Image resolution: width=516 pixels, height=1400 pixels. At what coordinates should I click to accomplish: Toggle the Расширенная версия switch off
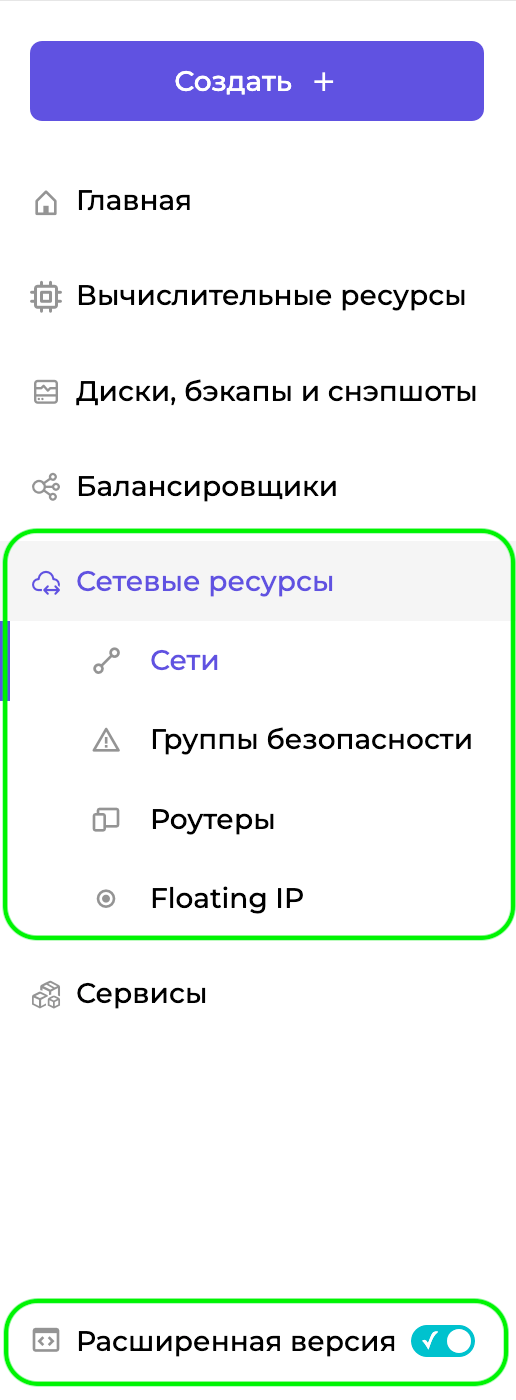(443, 1341)
